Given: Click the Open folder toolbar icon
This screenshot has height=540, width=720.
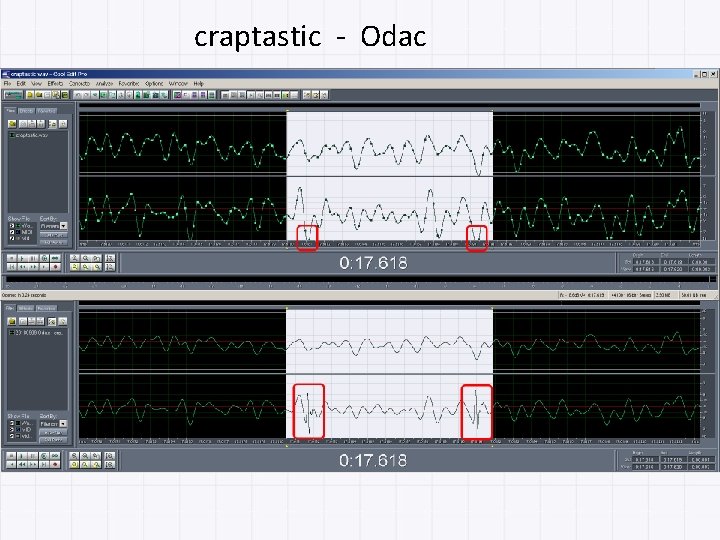Looking at the screenshot, I should tap(39, 95).
